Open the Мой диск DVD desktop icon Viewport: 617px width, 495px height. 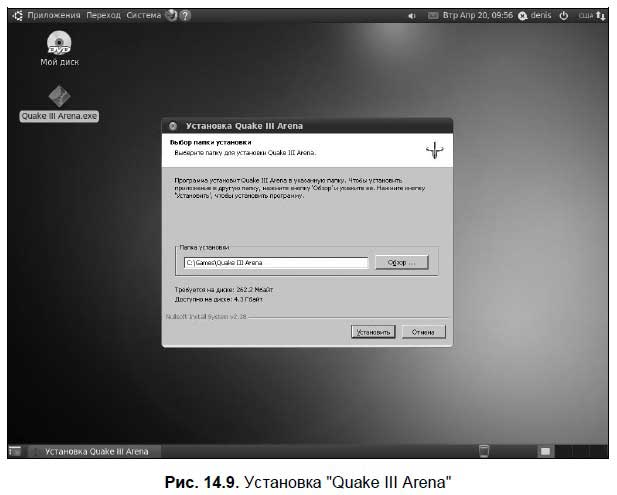click(59, 43)
